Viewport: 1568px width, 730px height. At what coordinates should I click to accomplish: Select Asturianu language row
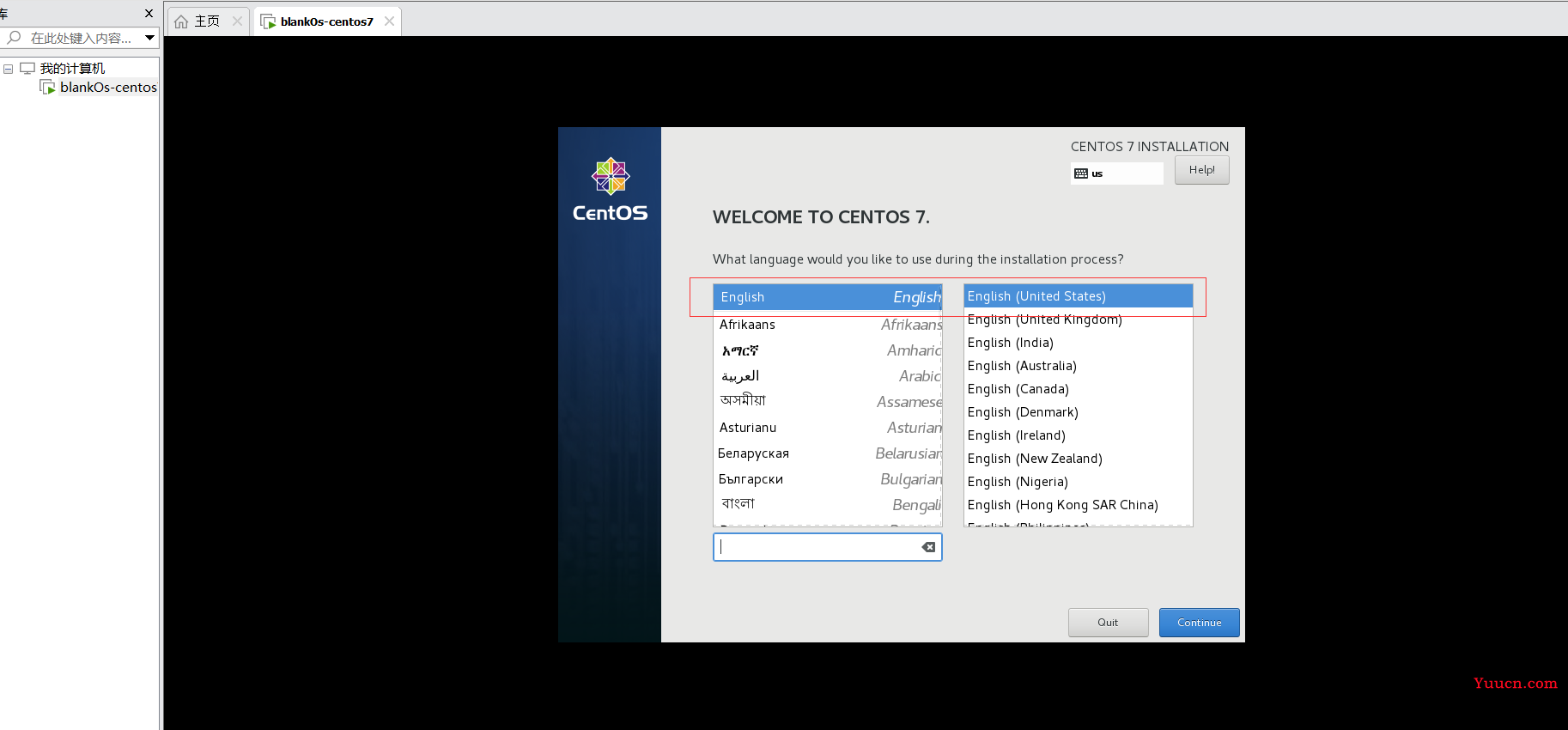point(828,428)
